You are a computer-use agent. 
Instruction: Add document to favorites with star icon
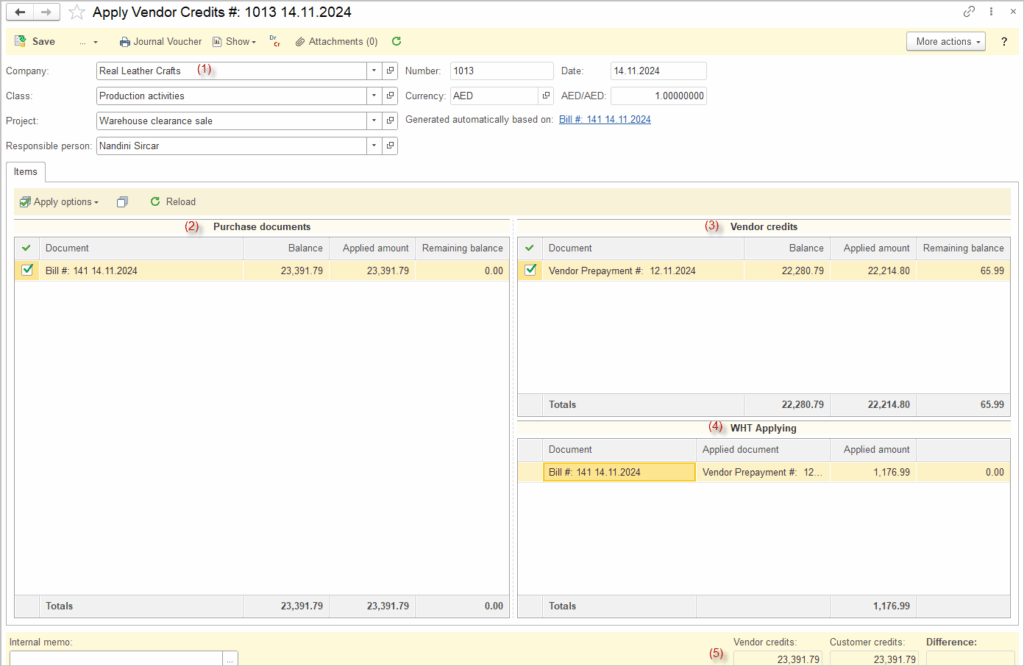coord(76,13)
